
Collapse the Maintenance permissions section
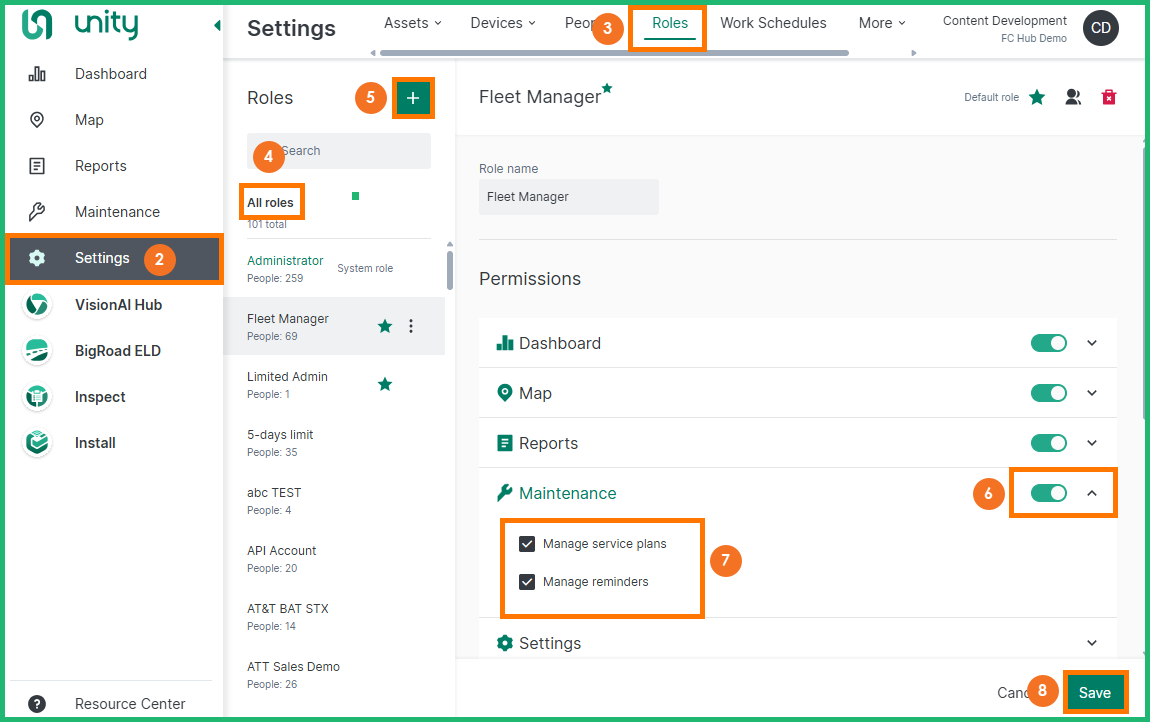pyautogui.click(x=1092, y=493)
